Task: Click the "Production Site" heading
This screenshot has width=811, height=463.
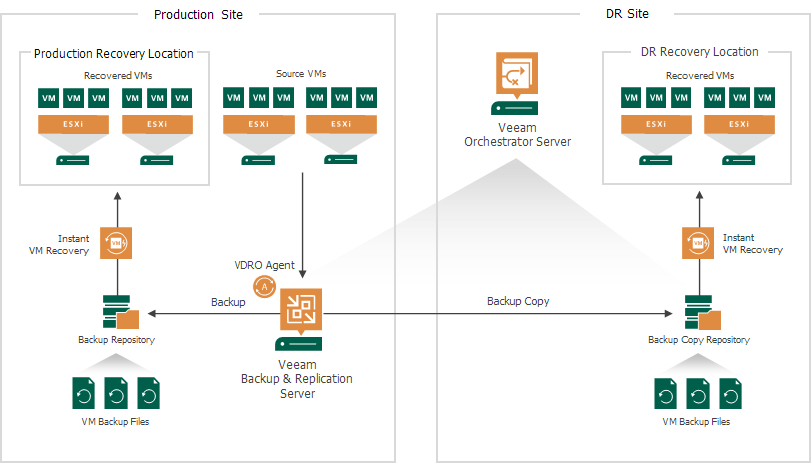Action: coord(198,14)
